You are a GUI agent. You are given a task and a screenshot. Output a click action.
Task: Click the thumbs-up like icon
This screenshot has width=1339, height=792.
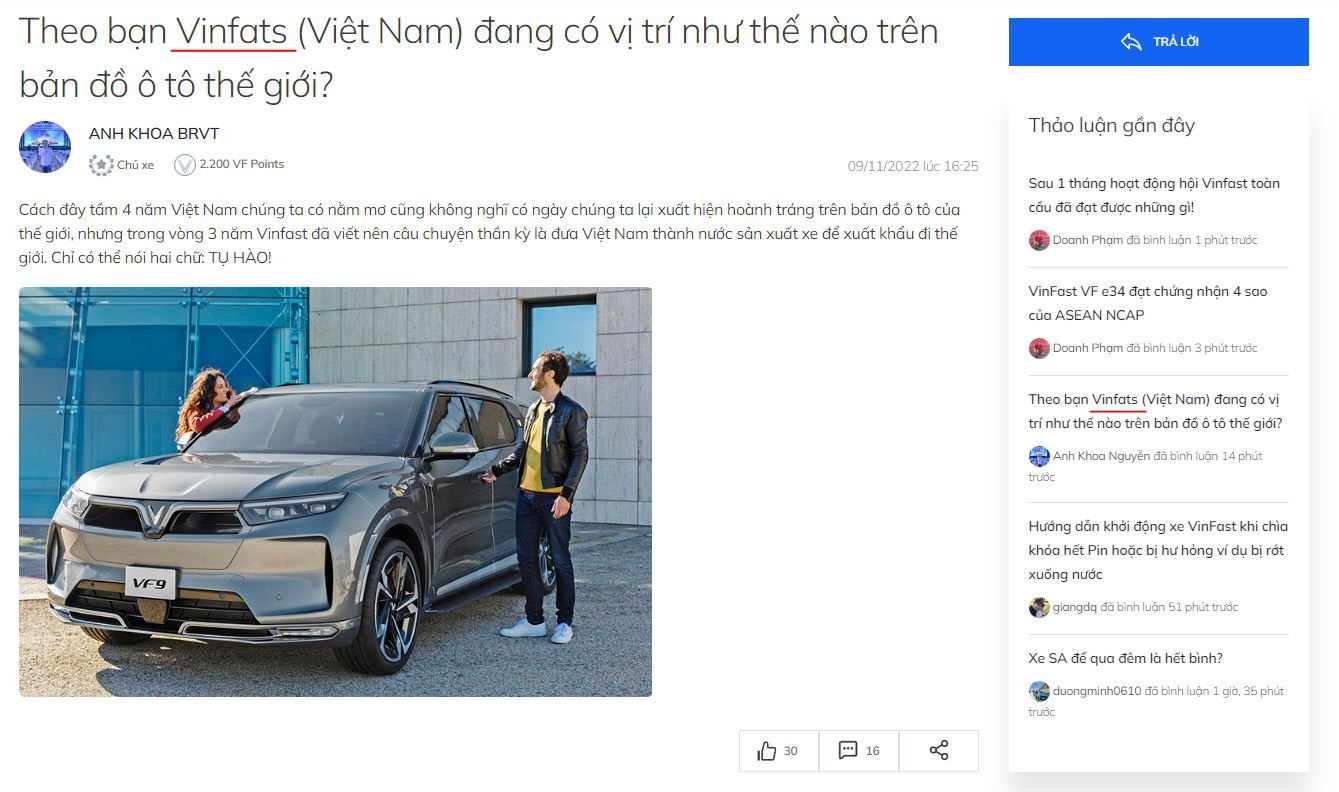[767, 751]
